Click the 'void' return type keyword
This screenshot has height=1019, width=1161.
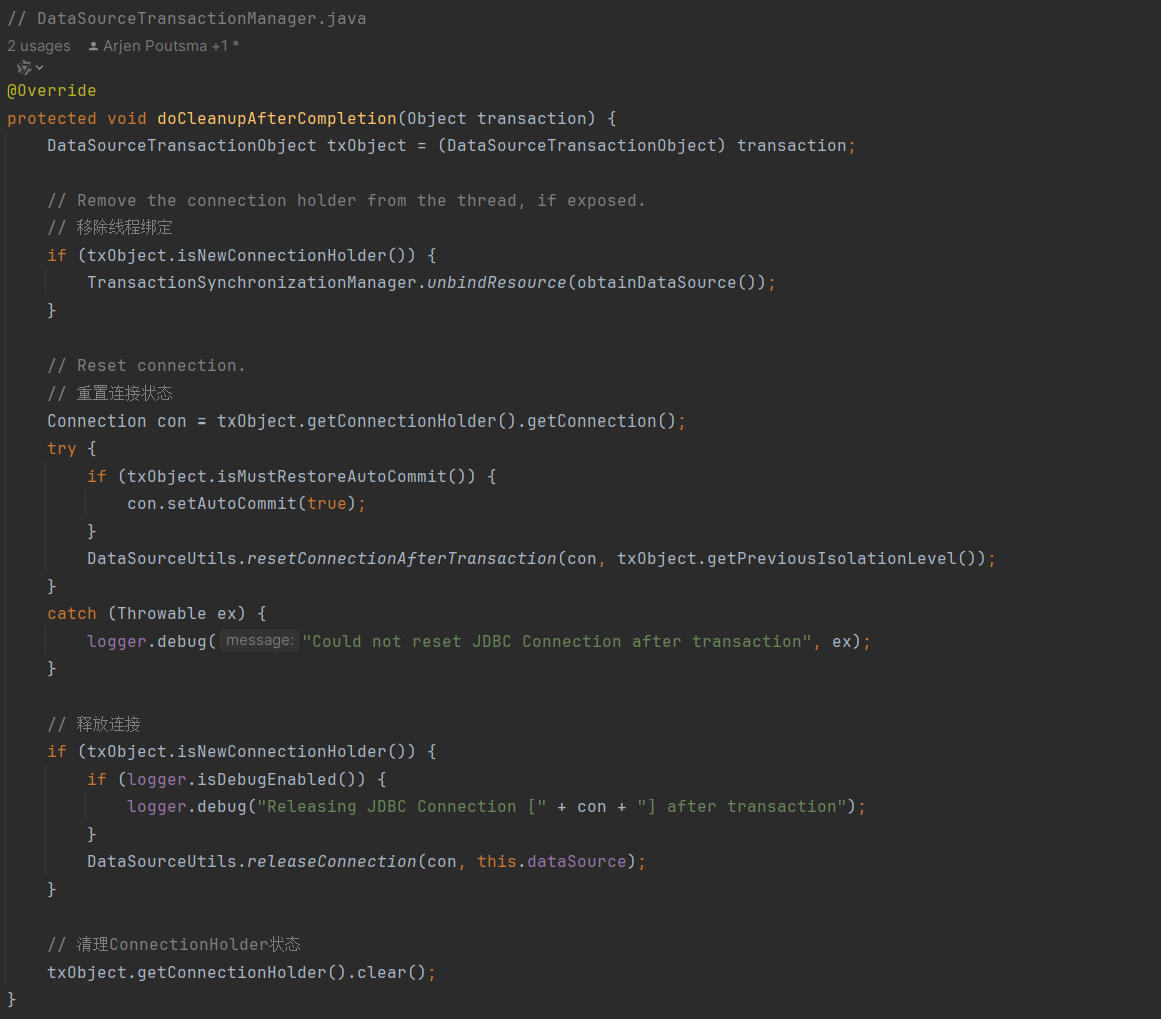(127, 118)
